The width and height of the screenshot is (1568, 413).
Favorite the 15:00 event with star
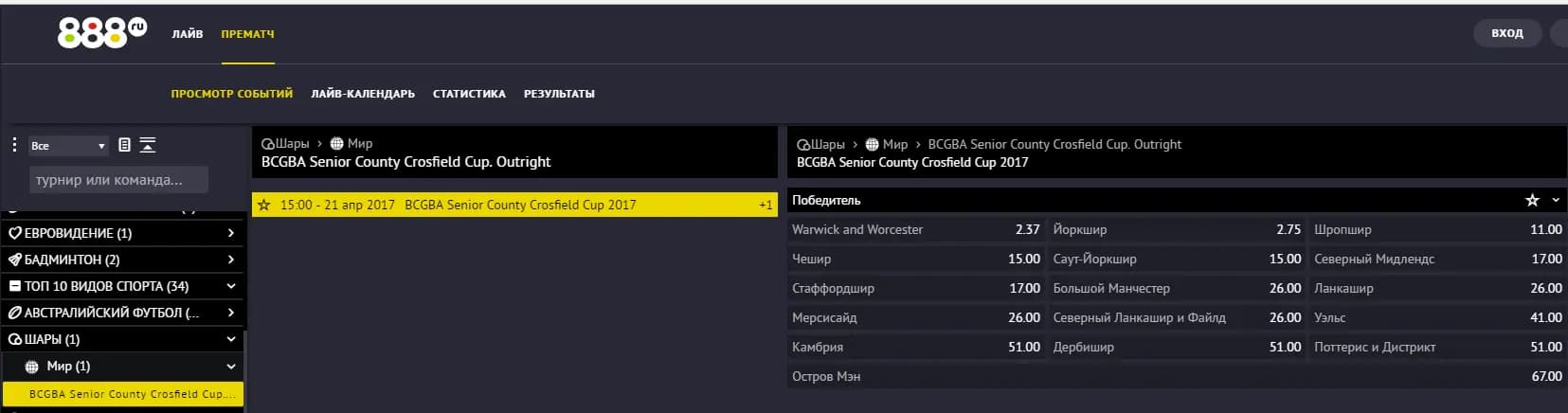click(x=264, y=205)
